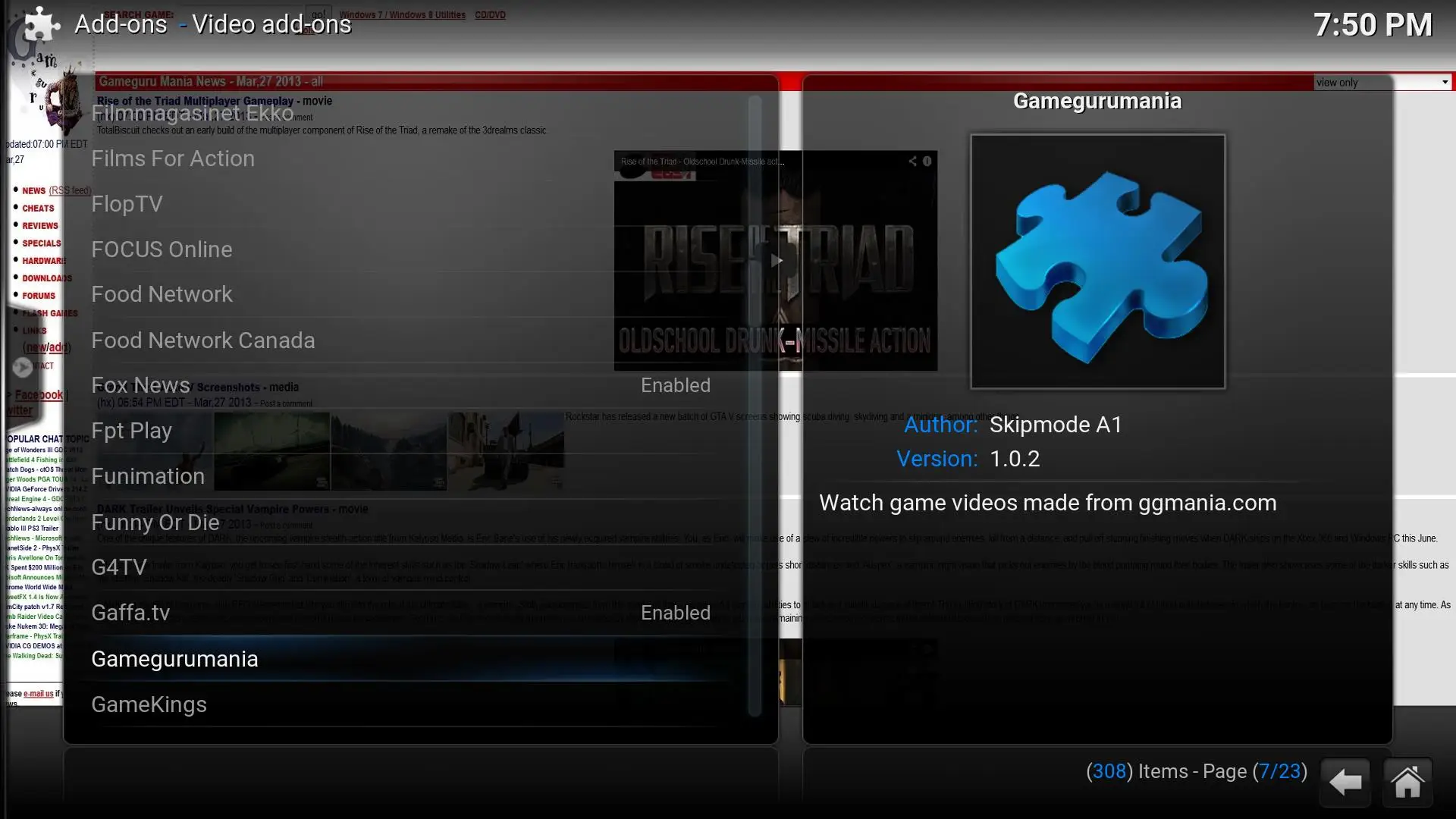Screen dimensions: 1456x819
Task: Click the e-mail us link in background page
Action: [39, 694]
